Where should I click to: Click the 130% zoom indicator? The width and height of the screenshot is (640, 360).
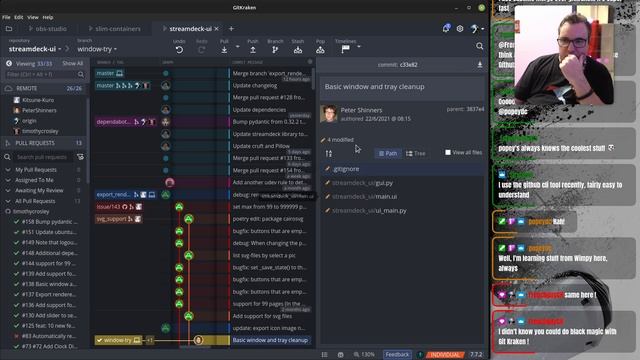tap(364, 354)
